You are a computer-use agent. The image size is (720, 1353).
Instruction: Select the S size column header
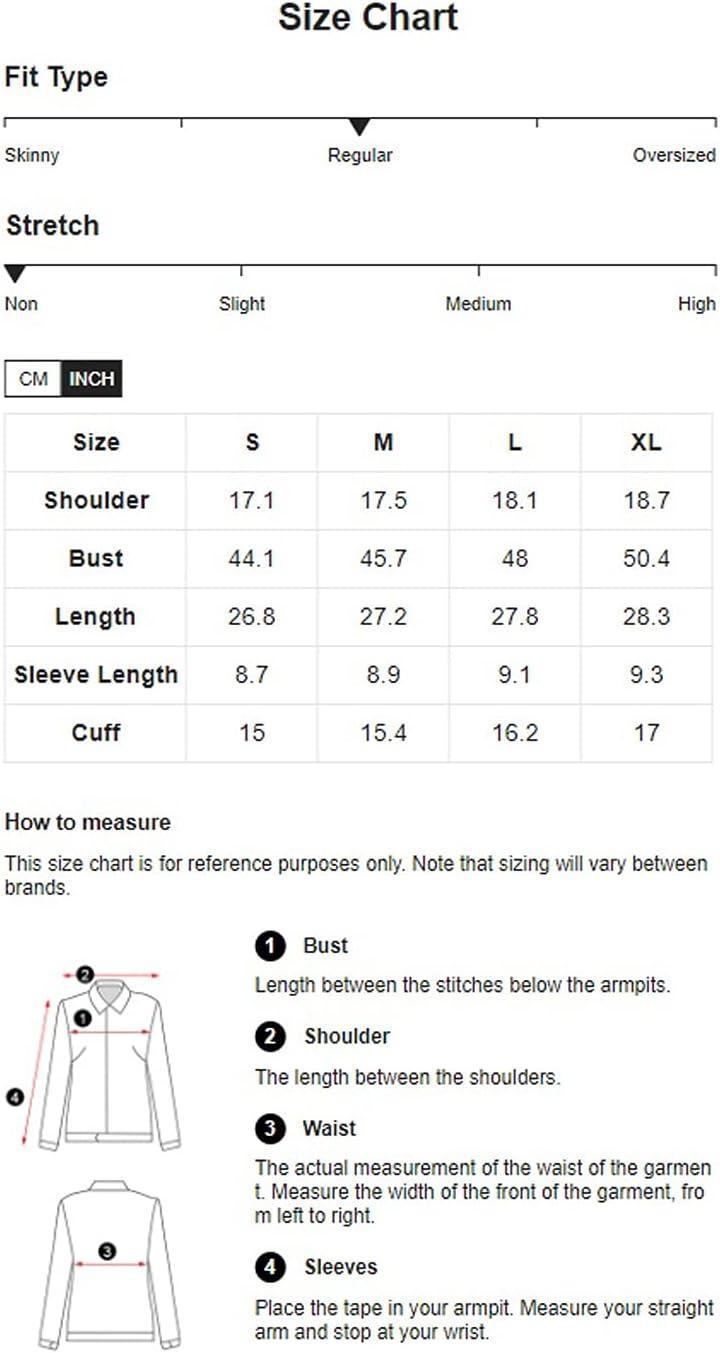pos(252,442)
